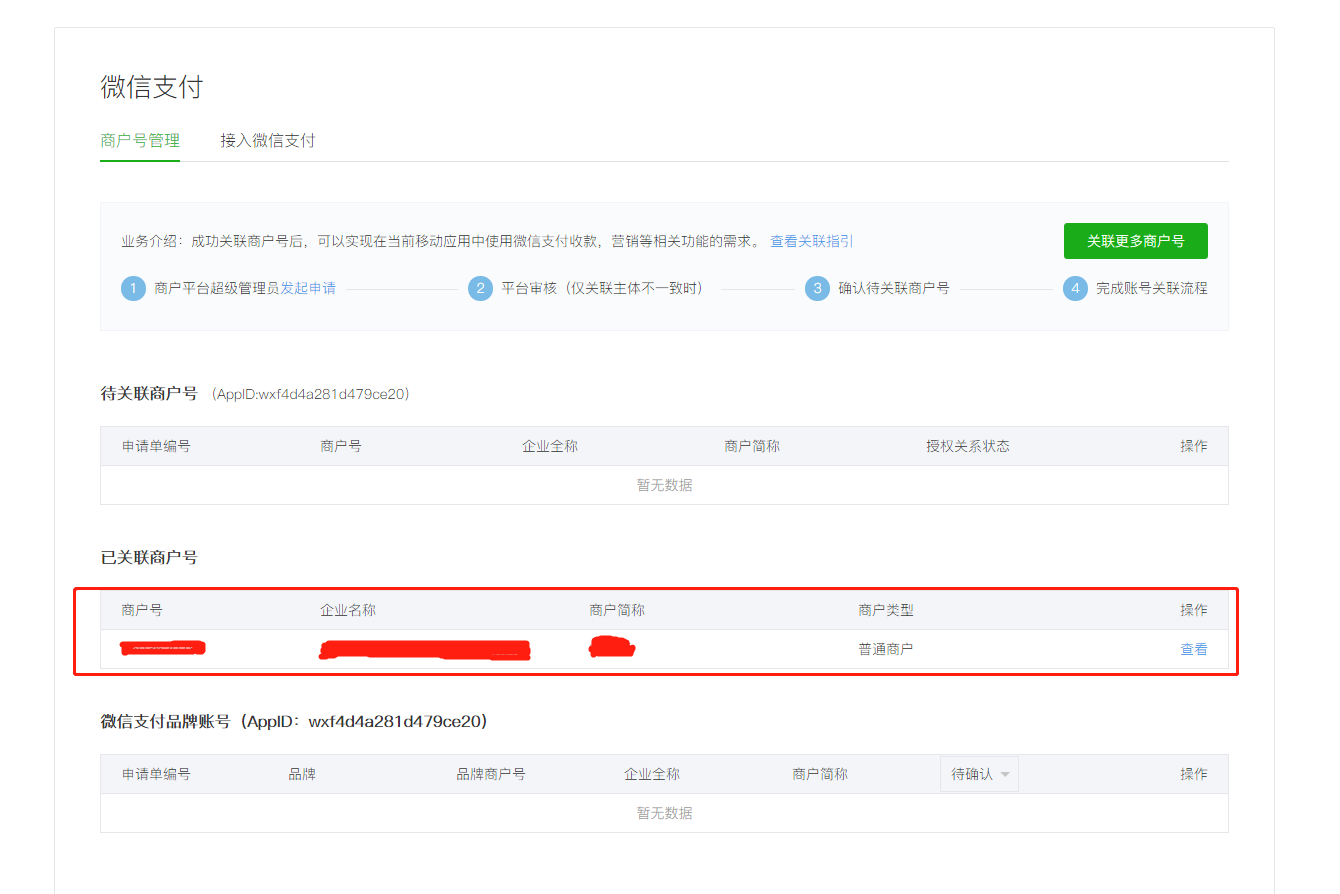Viewport: 1340px width, 894px height.
Task: Select the 微信支付 page title
Action: click(151, 87)
